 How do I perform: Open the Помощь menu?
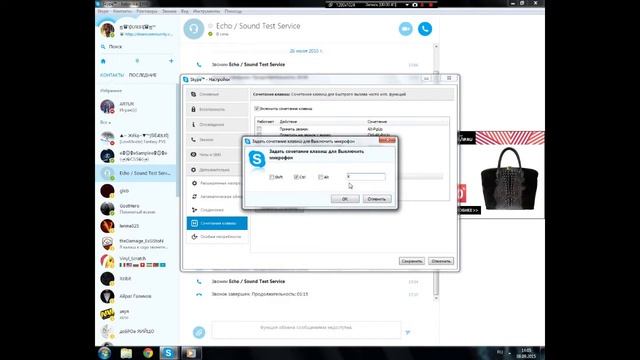[x=233, y=11]
